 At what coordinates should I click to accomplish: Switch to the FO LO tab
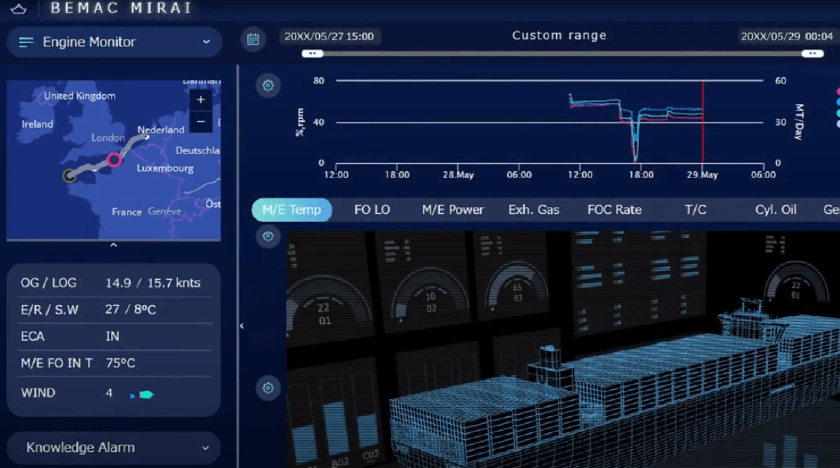tap(372, 210)
